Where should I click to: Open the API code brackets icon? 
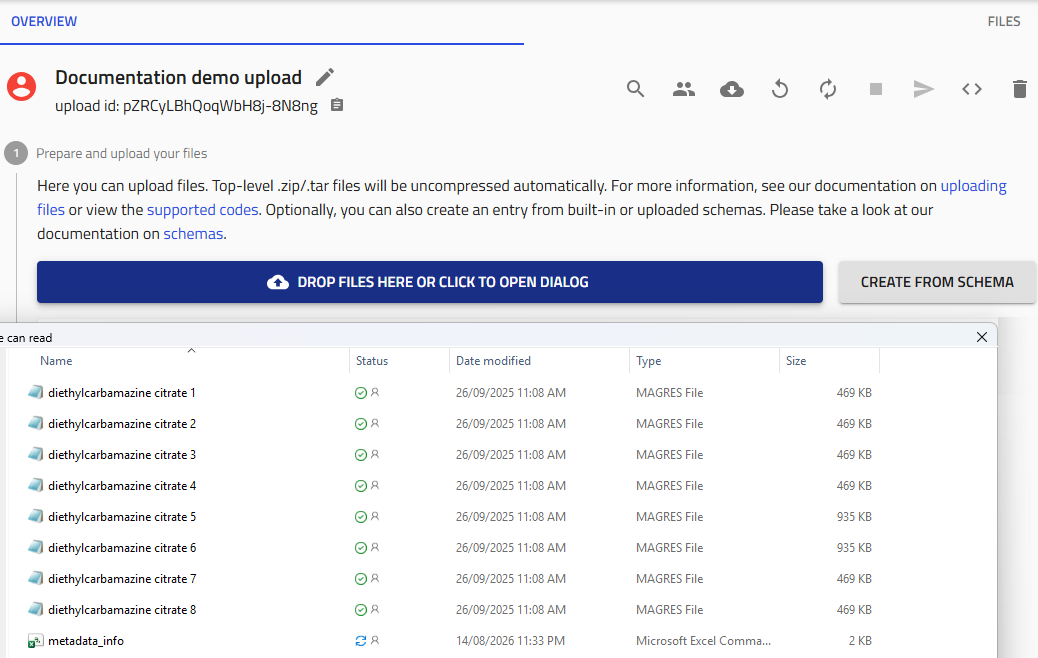tap(972, 89)
